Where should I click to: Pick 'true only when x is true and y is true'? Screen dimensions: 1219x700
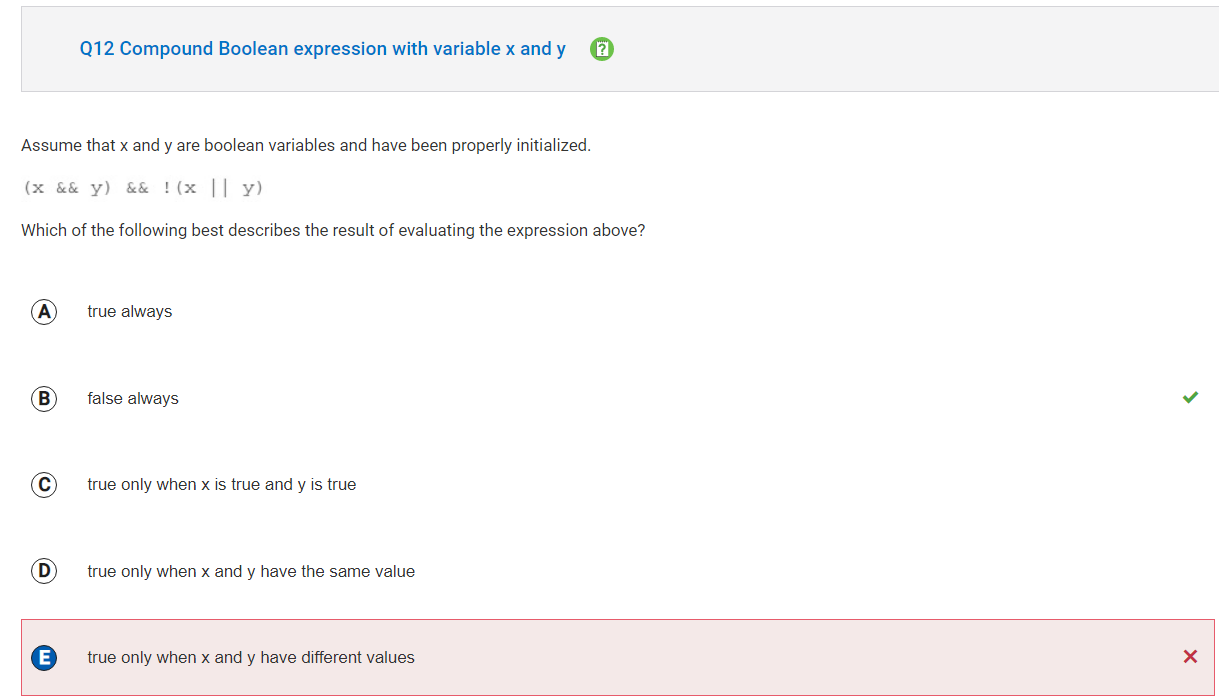[x=222, y=485]
